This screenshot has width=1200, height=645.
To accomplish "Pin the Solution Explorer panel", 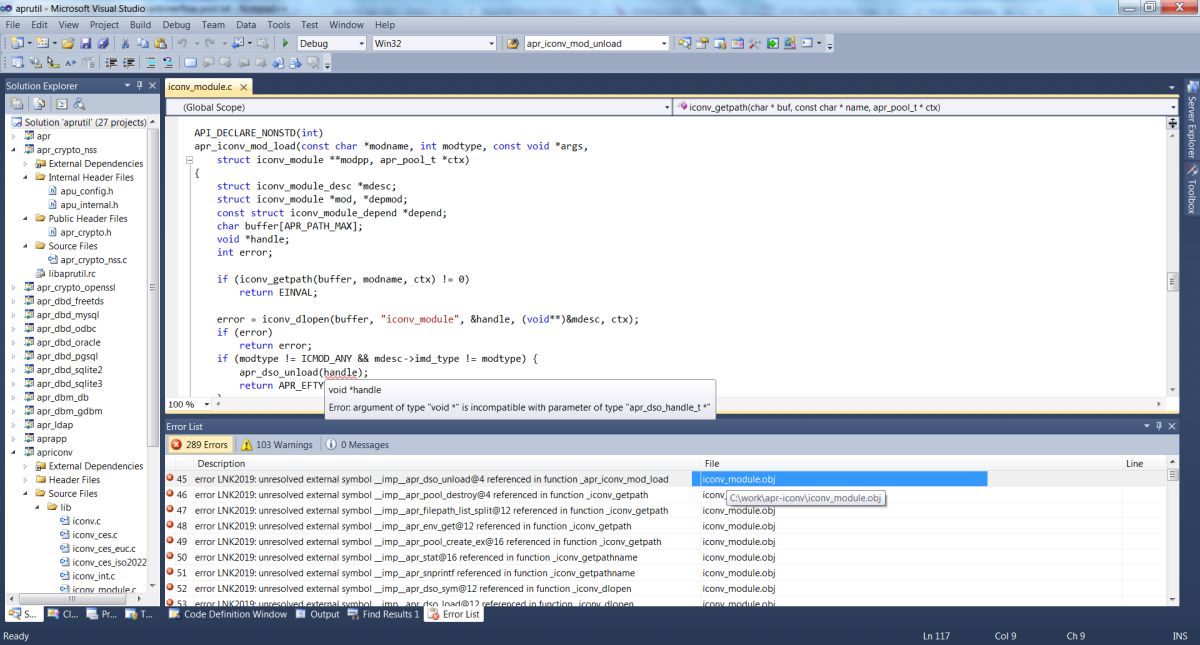I will [x=139, y=85].
